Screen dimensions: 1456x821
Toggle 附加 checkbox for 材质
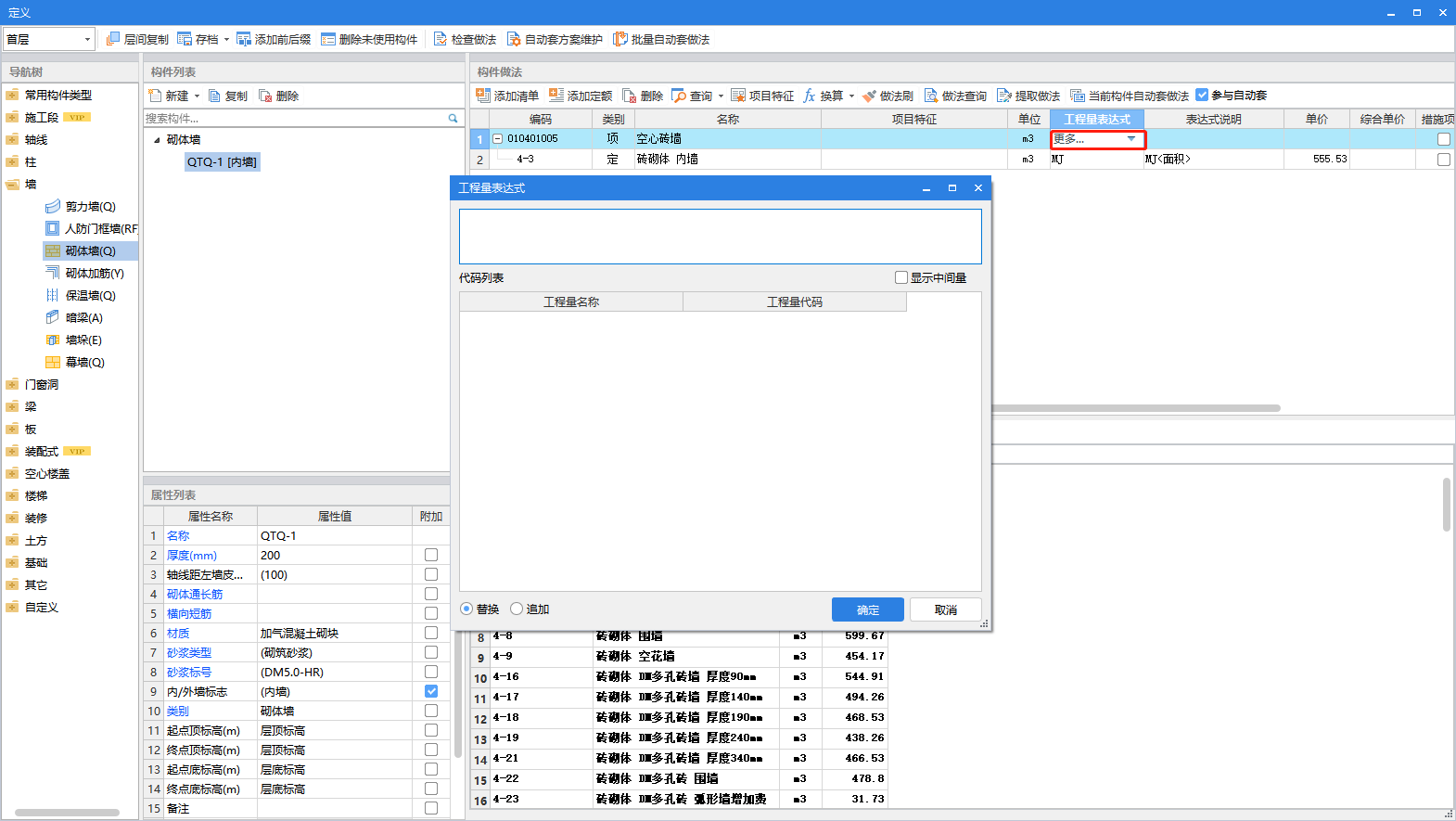click(x=431, y=633)
